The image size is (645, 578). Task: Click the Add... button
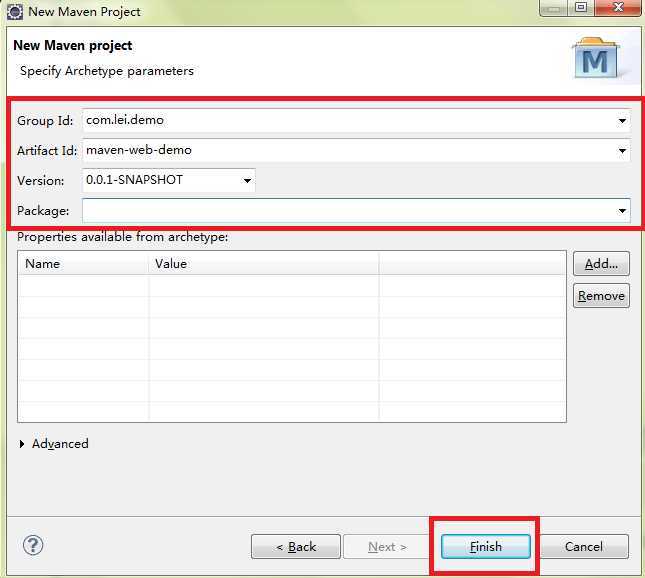[x=601, y=264]
